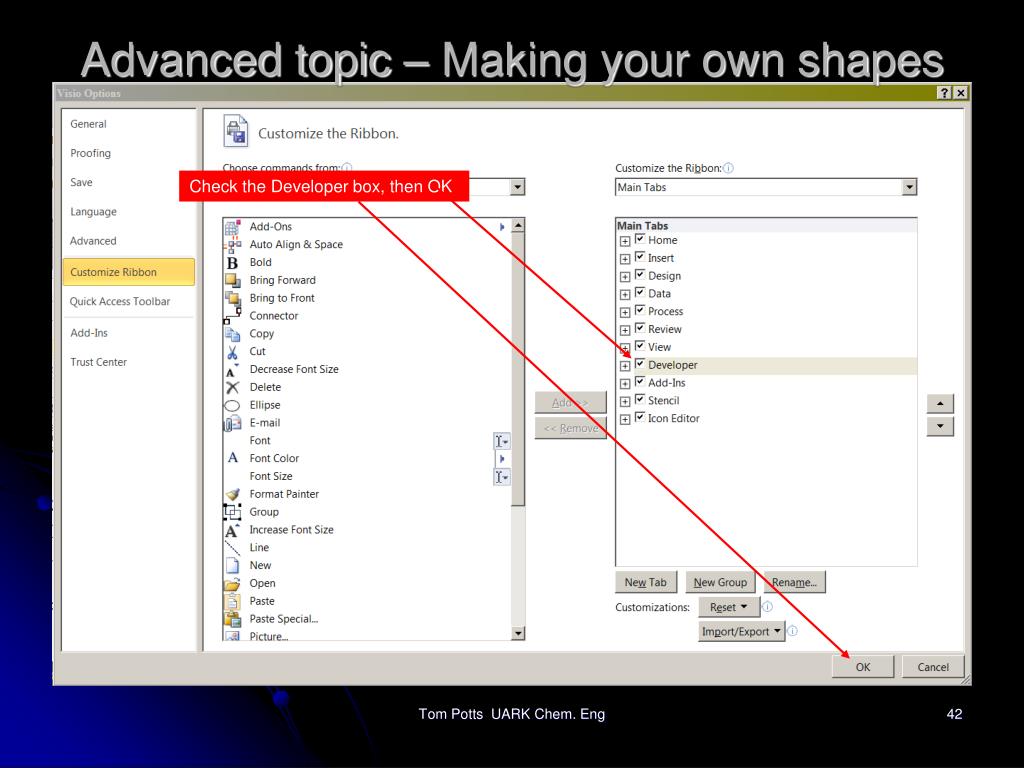Toggle the Home tab checkbox
1024x768 pixels.
[640, 239]
